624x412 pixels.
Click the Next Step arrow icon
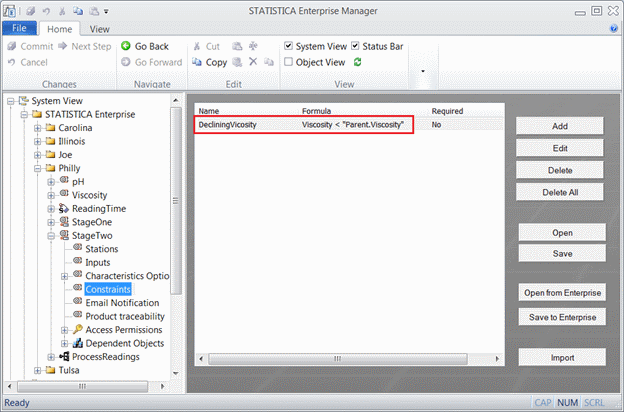pyautogui.click(x=62, y=46)
